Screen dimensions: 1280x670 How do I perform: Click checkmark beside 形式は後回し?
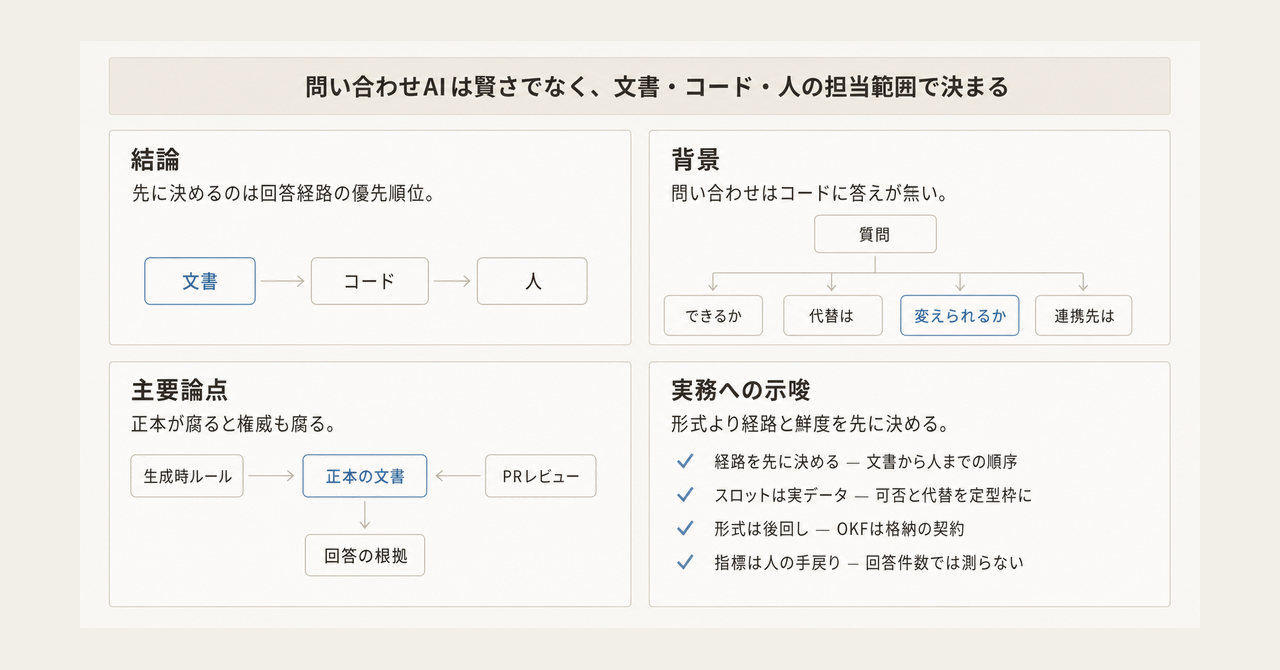point(685,528)
